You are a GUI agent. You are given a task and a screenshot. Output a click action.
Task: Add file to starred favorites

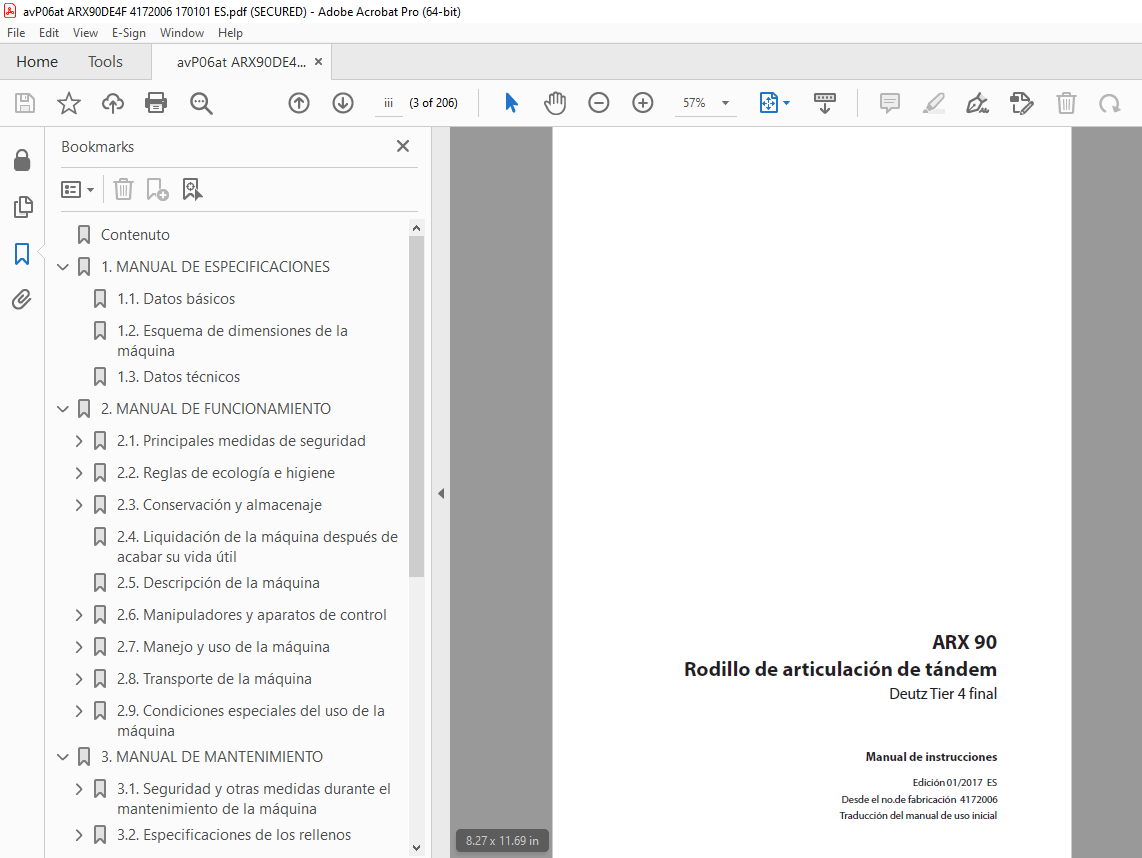click(68, 103)
